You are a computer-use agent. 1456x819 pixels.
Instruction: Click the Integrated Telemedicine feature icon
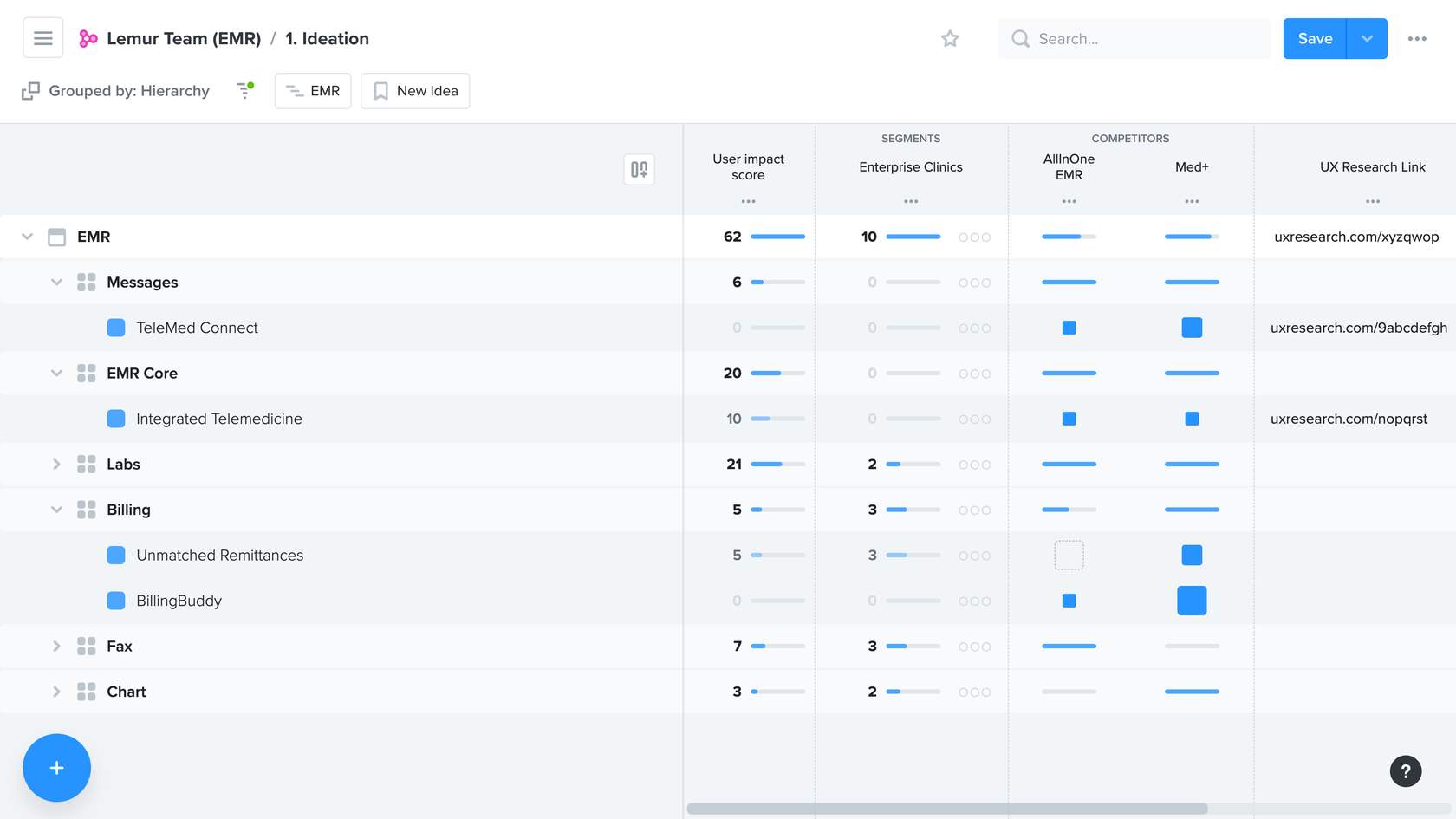(x=115, y=419)
